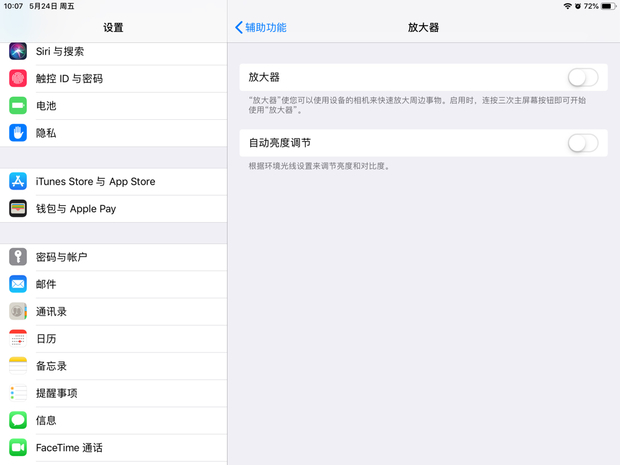Open 隐私 settings
Screen dimensions: 620x465
click(x=113, y=133)
